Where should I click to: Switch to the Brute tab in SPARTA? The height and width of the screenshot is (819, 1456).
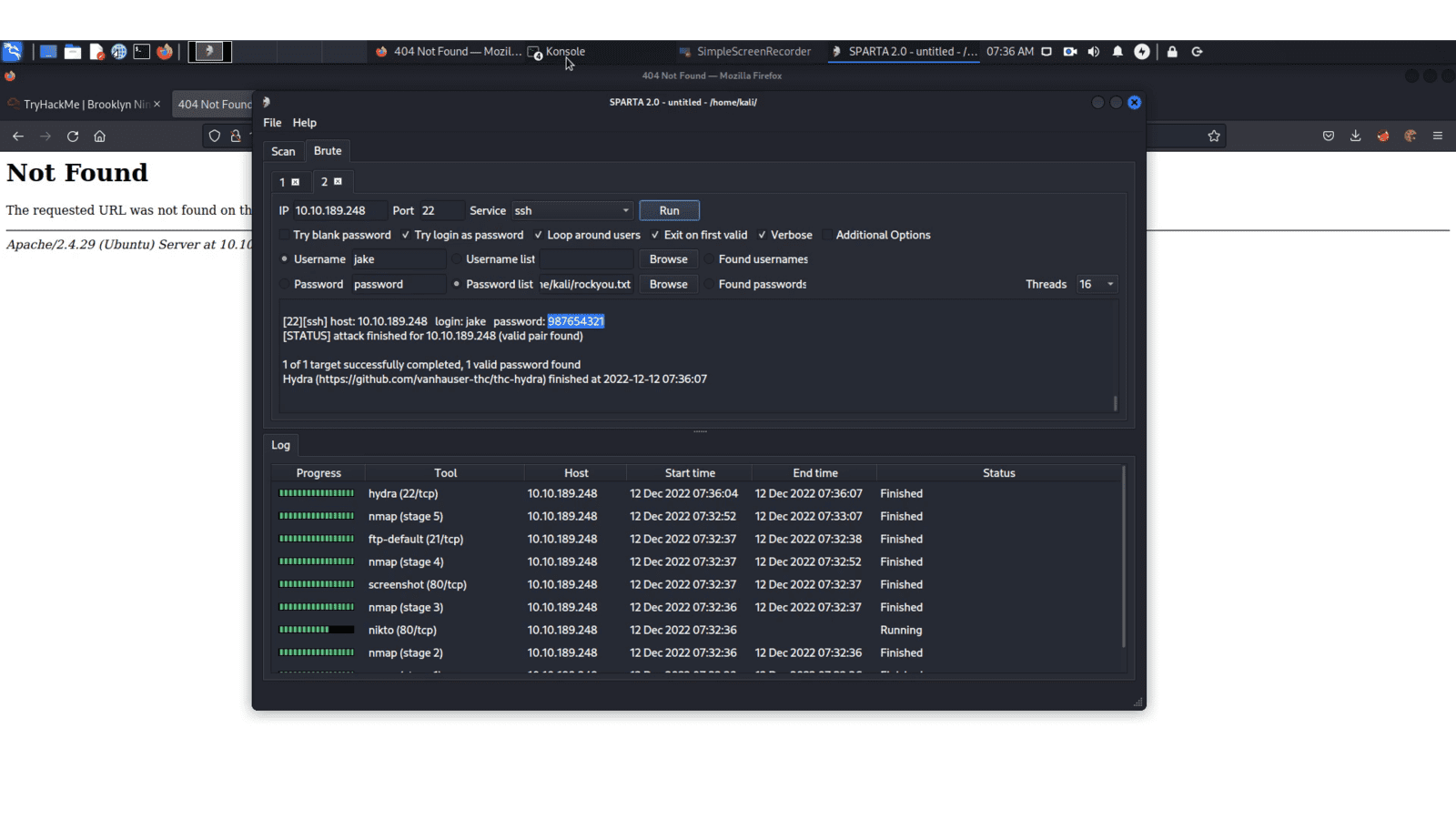click(328, 151)
